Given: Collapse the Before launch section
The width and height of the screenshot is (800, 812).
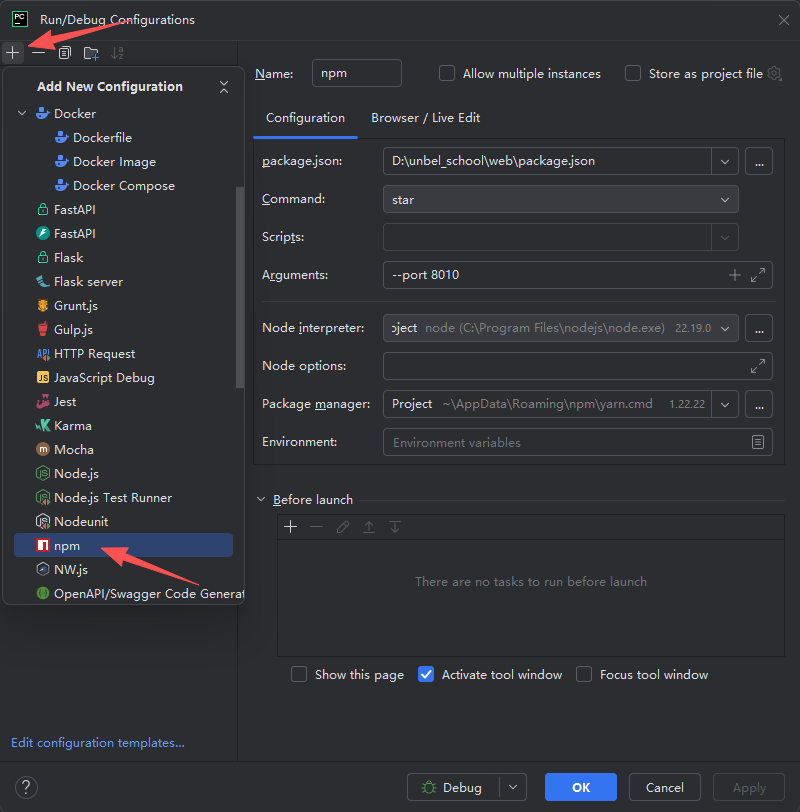Looking at the screenshot, I should (261, 500).
